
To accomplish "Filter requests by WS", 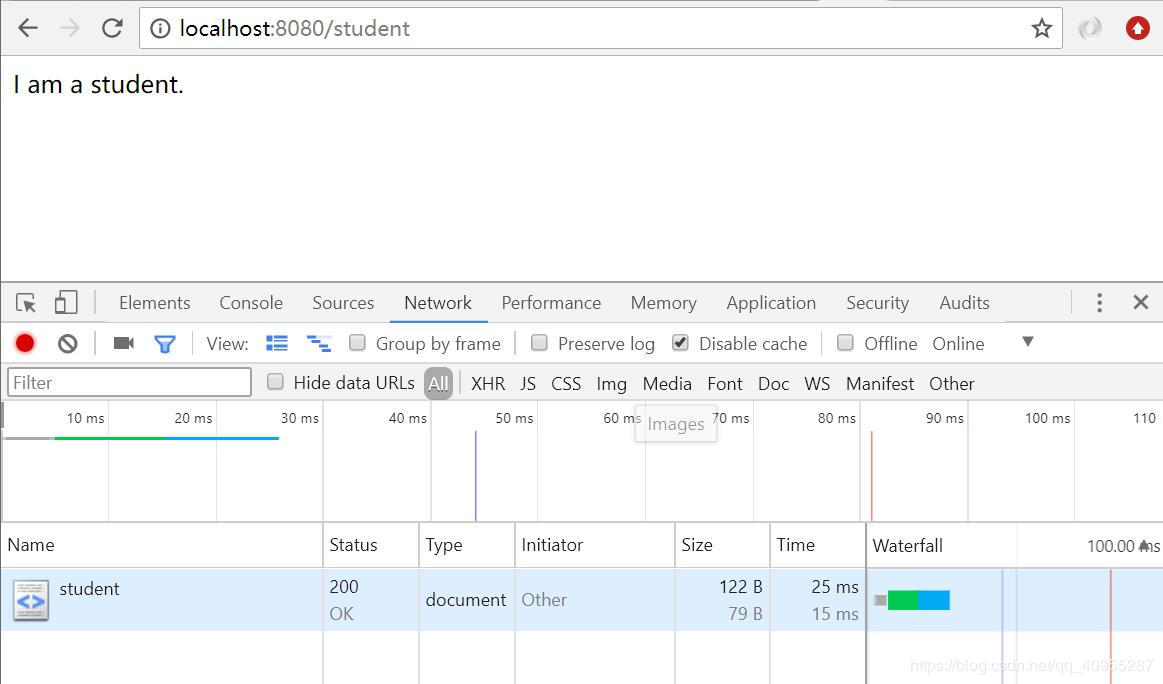I will pos(817,384).
